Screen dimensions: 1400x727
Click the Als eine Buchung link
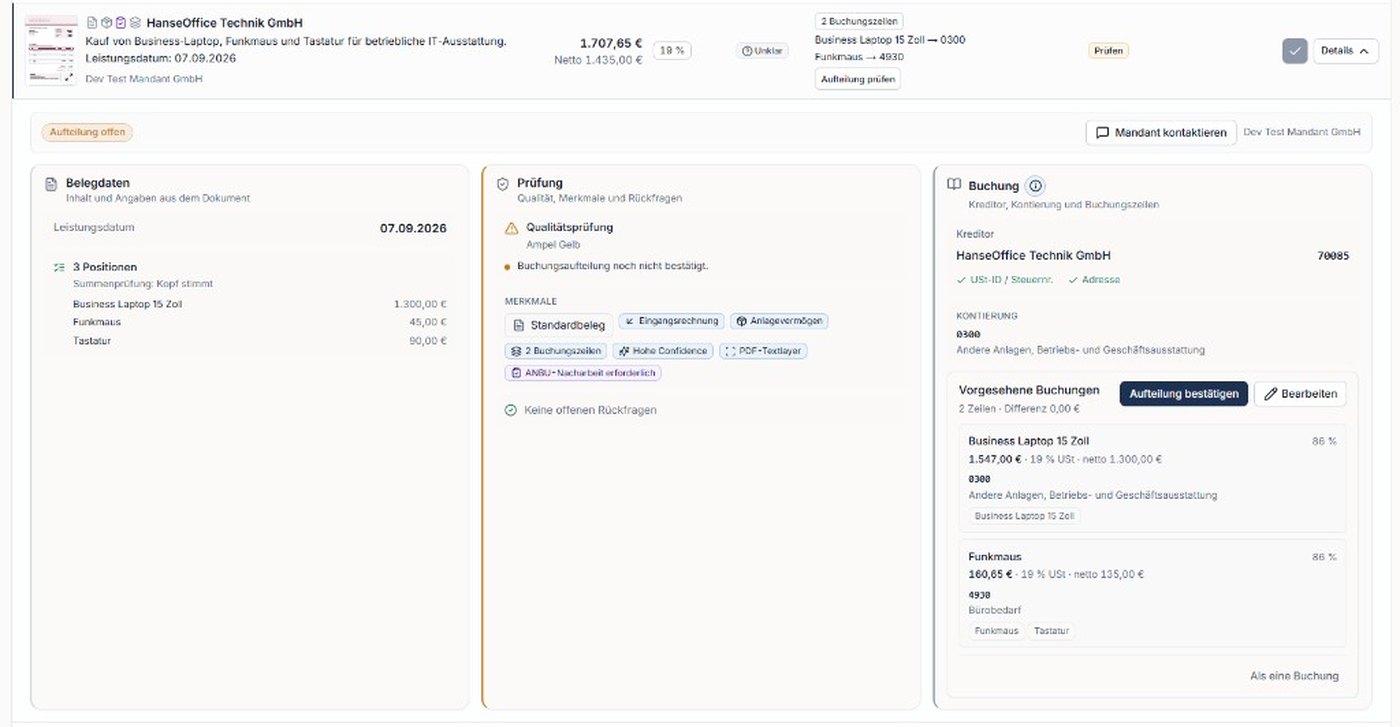pyautogui.click(x=1294, y=676)
